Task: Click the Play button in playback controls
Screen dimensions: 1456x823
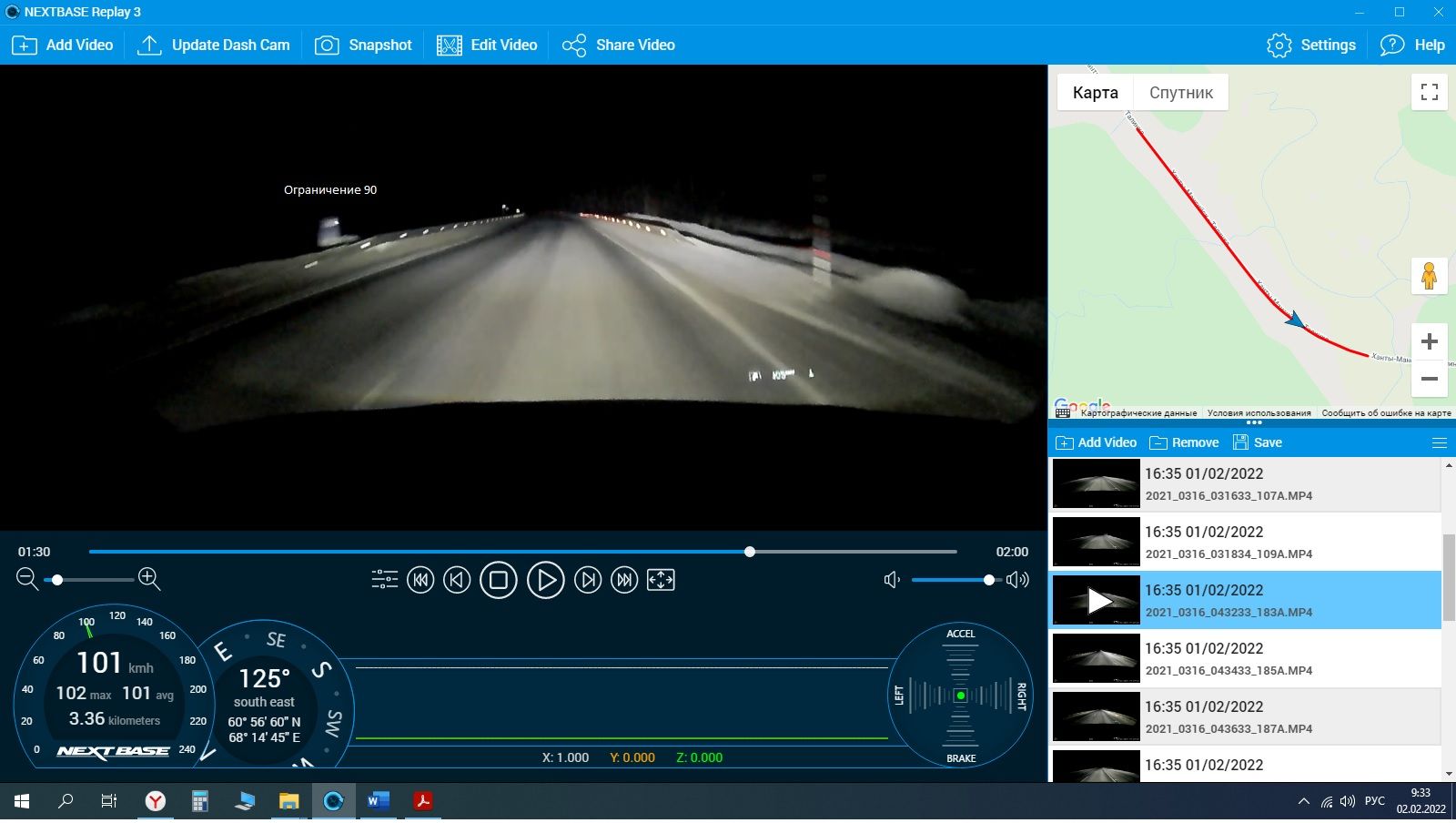Action: (545, 580)
